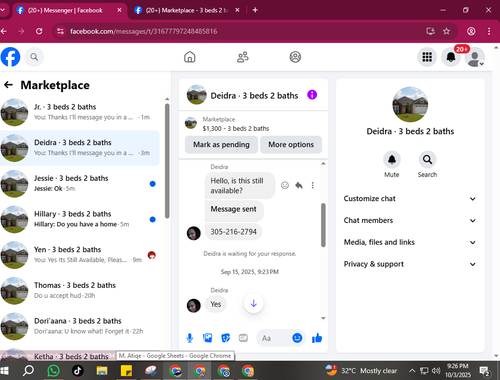Image resolution: width=500 pixels, height=380 pixels.
Task: Open TikTok from the taskbar
Action: click(78, 371)
